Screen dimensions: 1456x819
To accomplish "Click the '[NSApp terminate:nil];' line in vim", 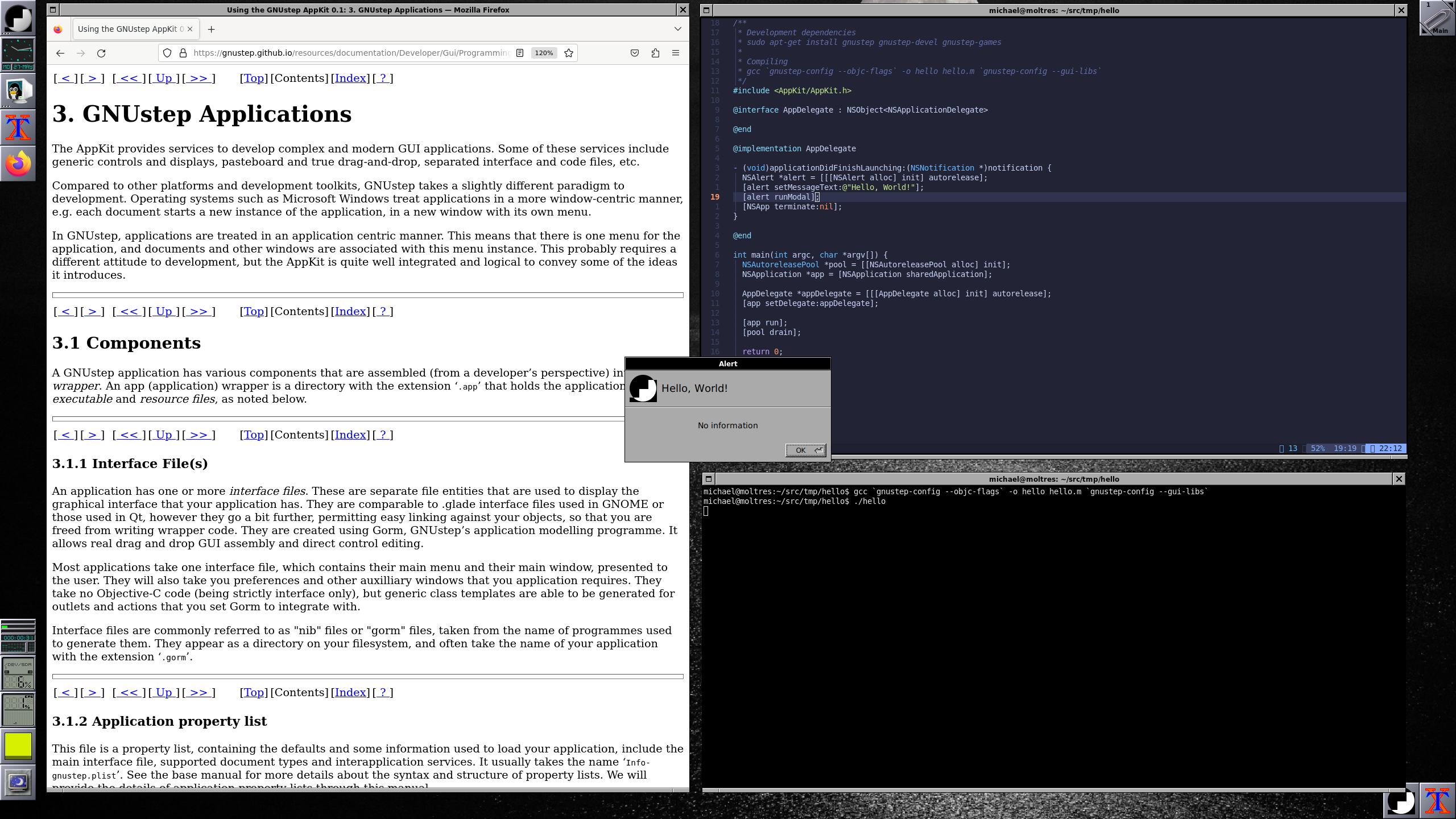I will [x=792, y=206].
